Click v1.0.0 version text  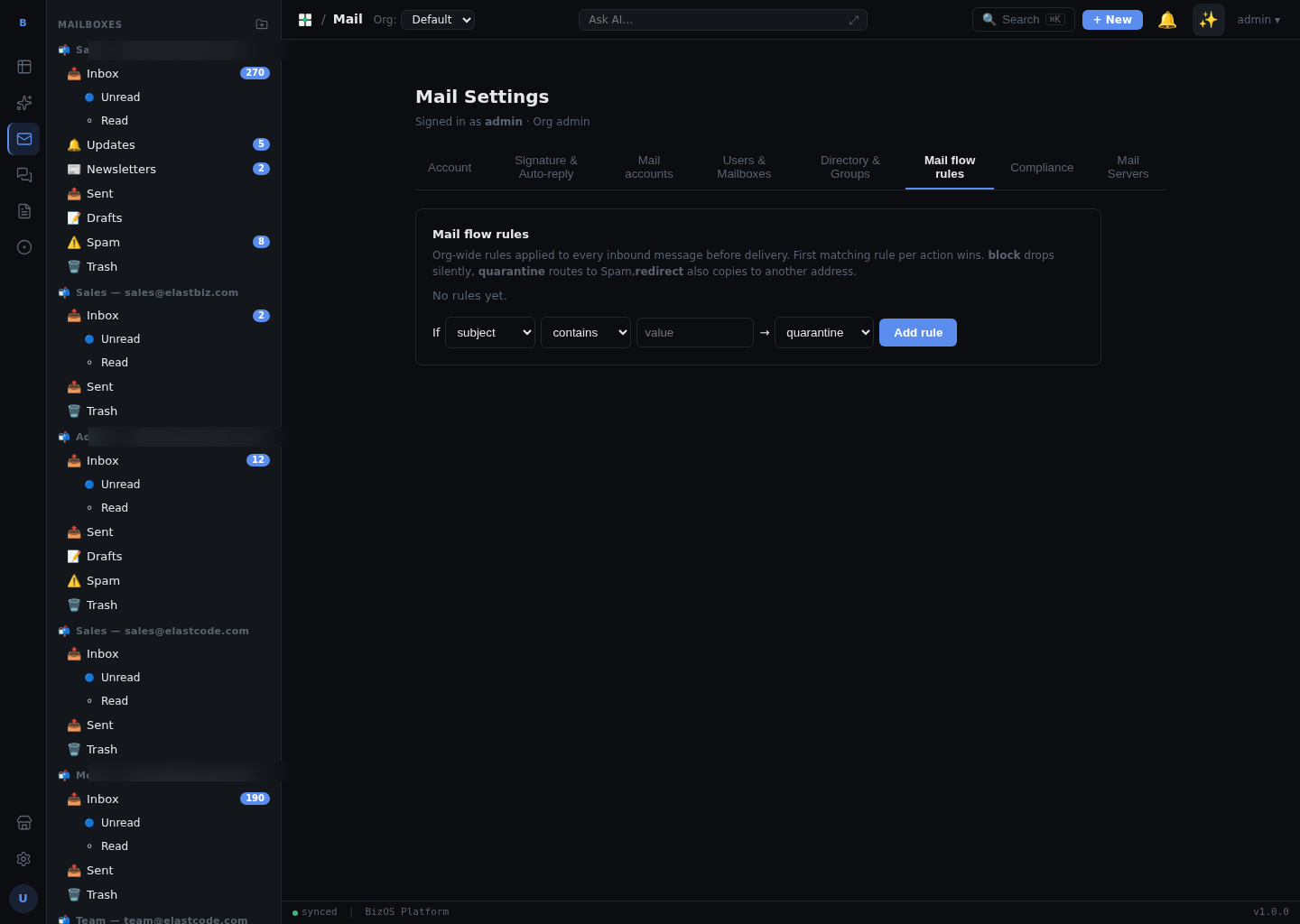(1271, 912)
